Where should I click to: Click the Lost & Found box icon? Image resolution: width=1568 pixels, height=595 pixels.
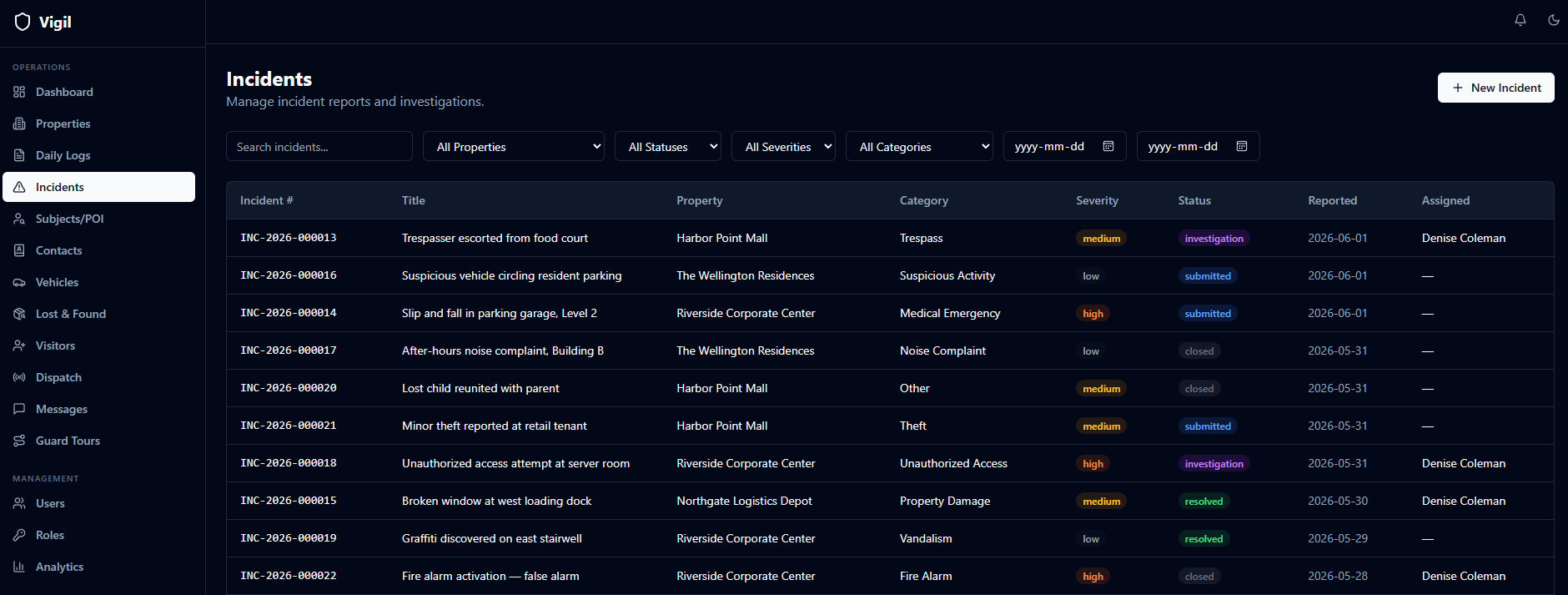(19, 314)
